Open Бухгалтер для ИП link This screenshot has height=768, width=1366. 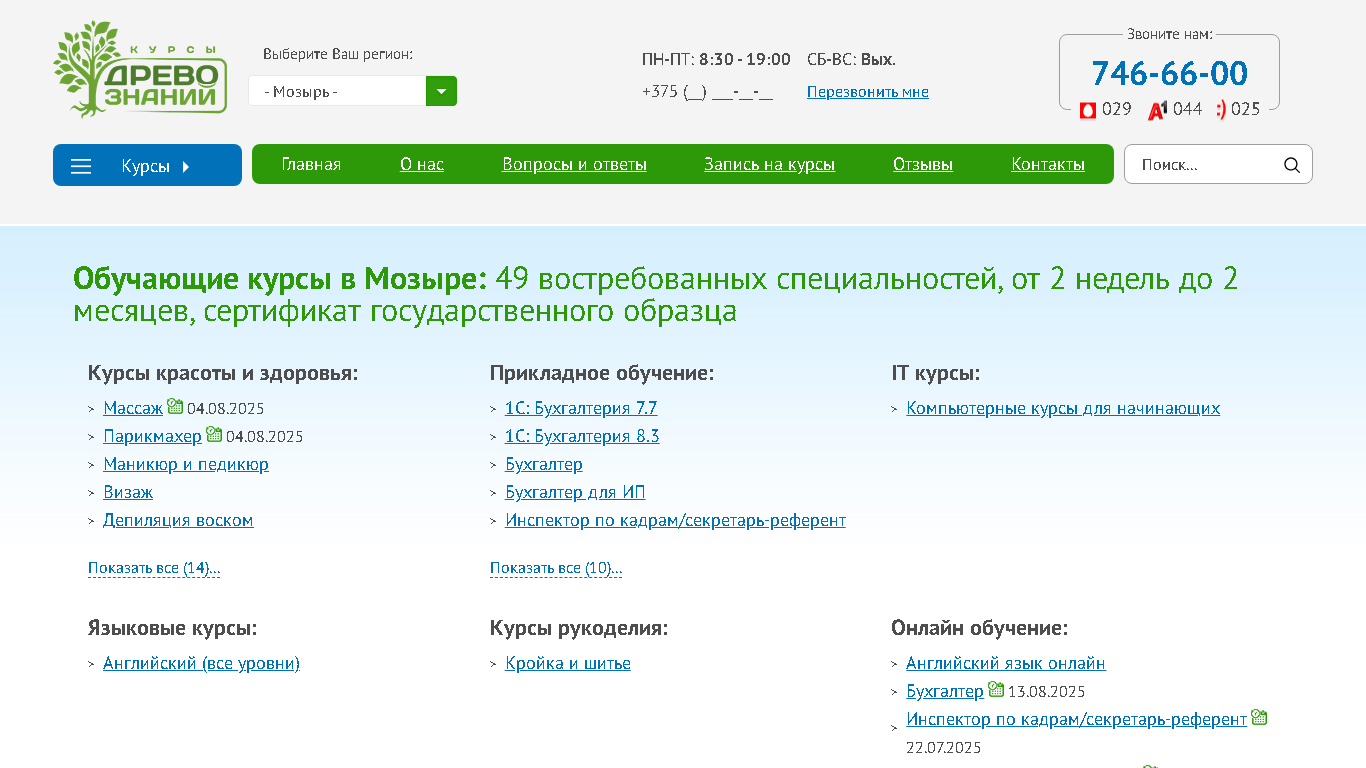[x=575, y=492]
